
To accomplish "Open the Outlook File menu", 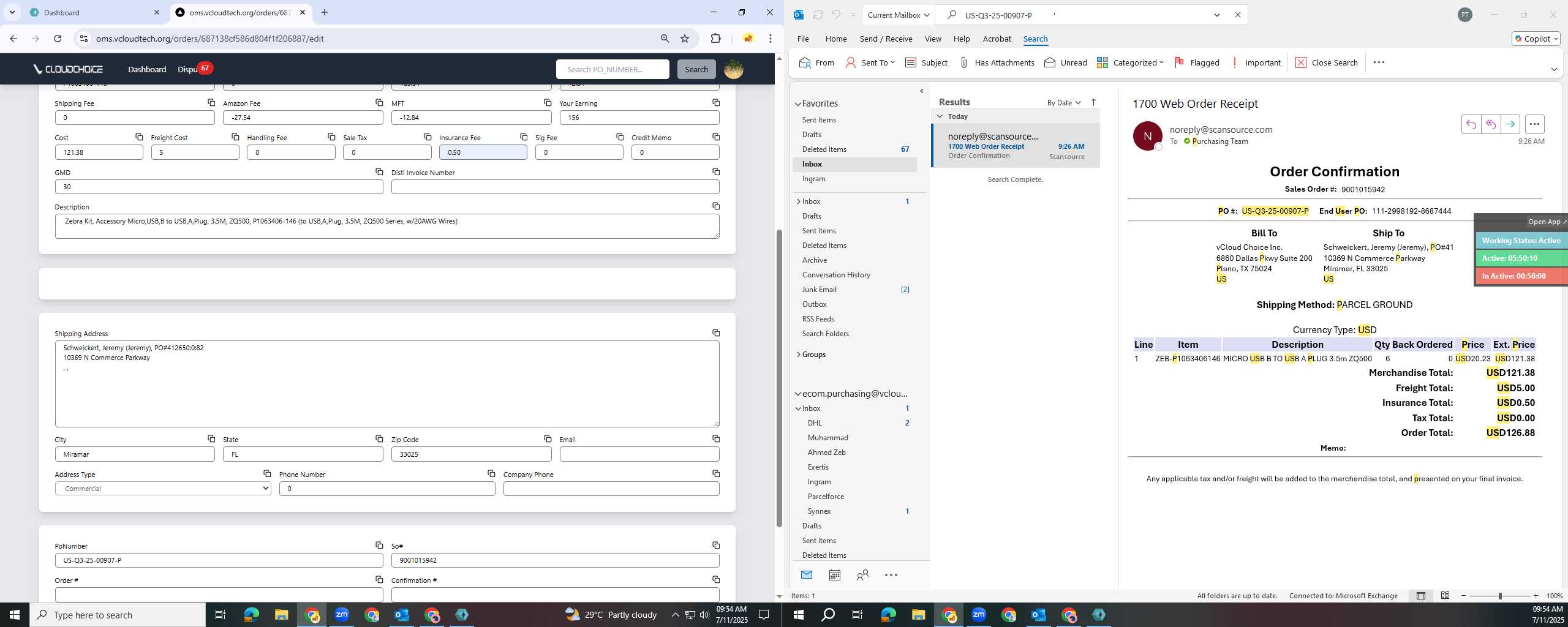I will [x=802, y=39].
